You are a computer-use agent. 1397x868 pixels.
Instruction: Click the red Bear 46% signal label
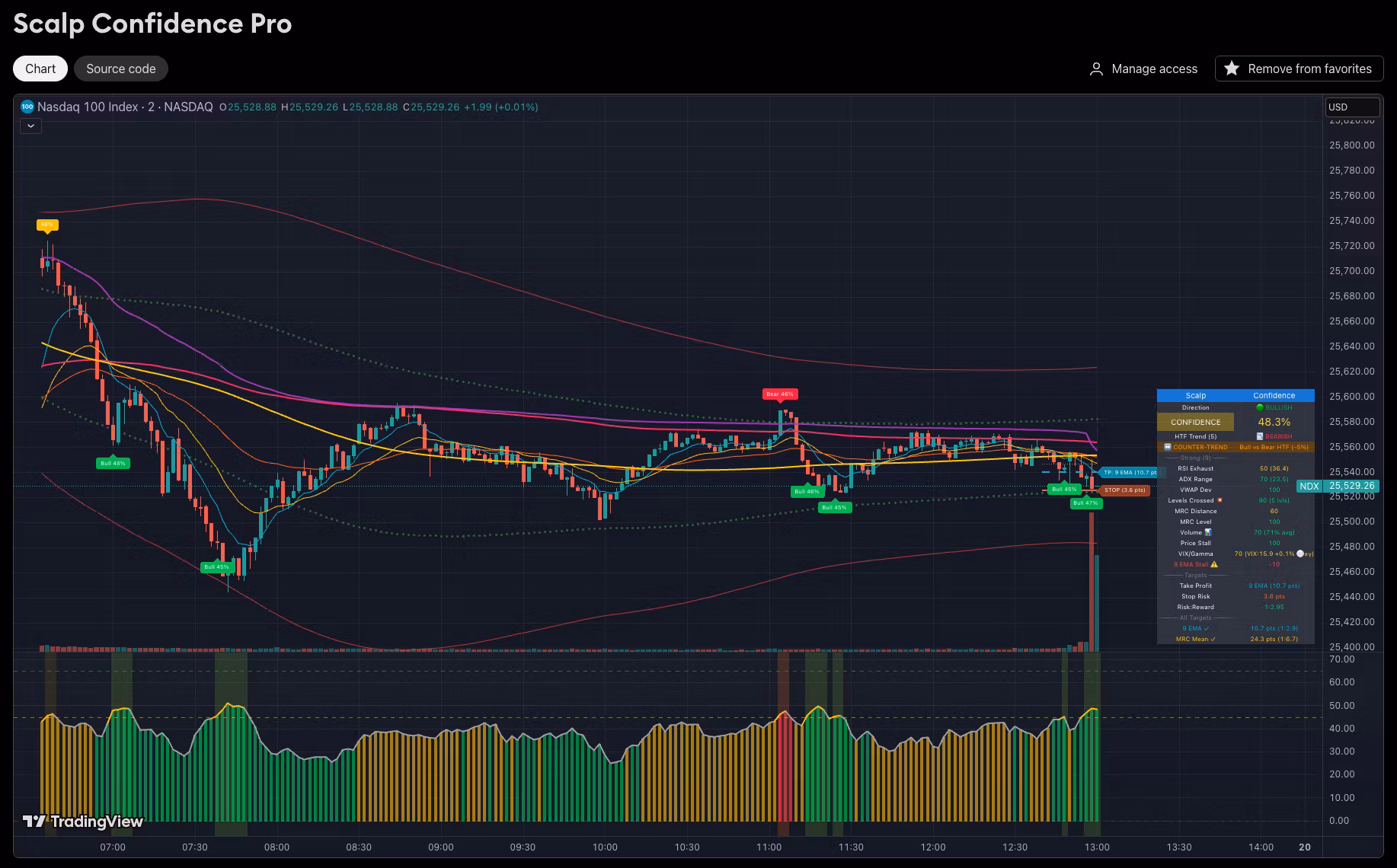[x=779, y=394]
